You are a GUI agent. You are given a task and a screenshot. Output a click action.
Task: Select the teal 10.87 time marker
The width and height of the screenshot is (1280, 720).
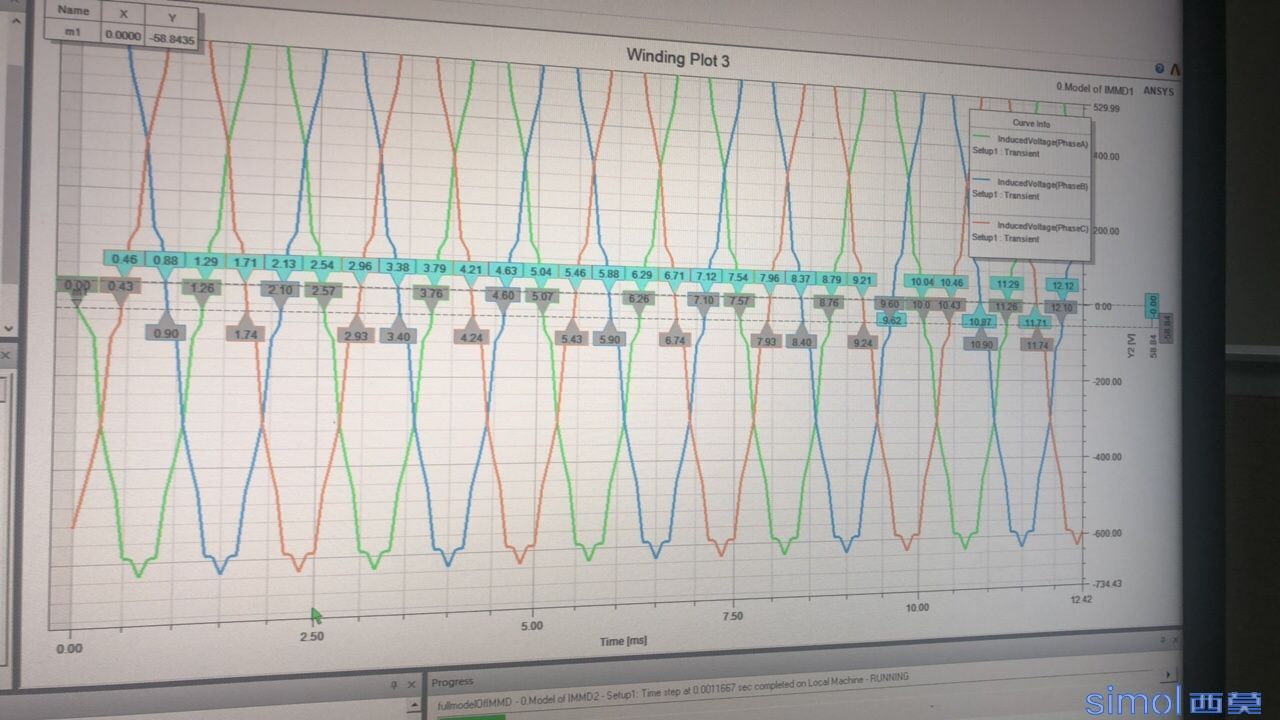coord(979,321)
